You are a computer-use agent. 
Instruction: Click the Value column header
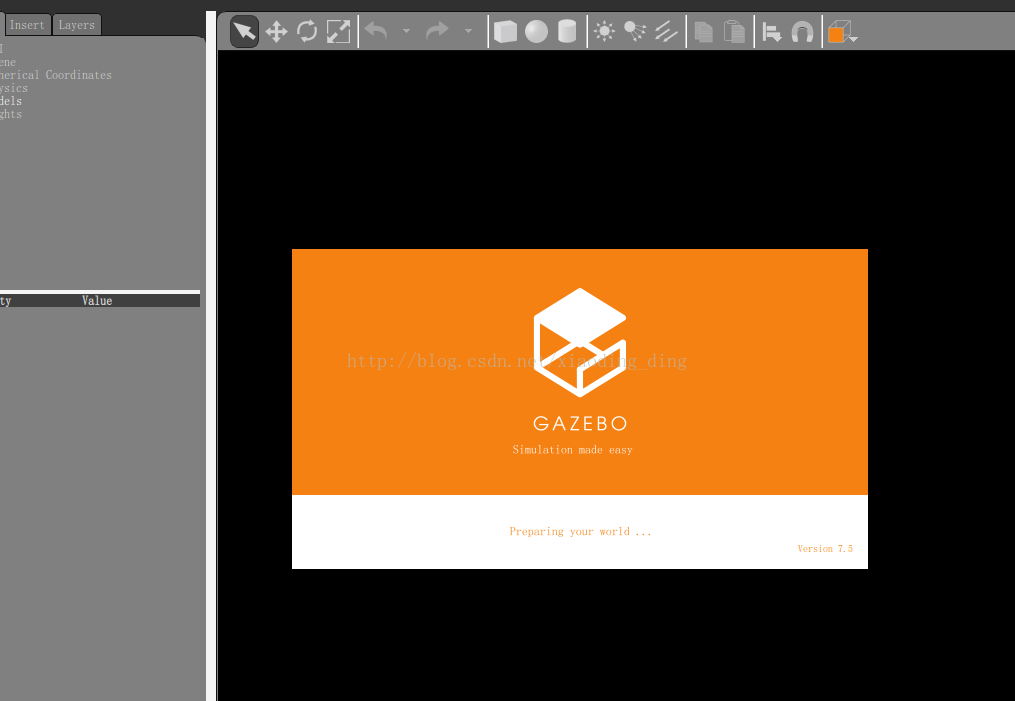coord(97,300)
